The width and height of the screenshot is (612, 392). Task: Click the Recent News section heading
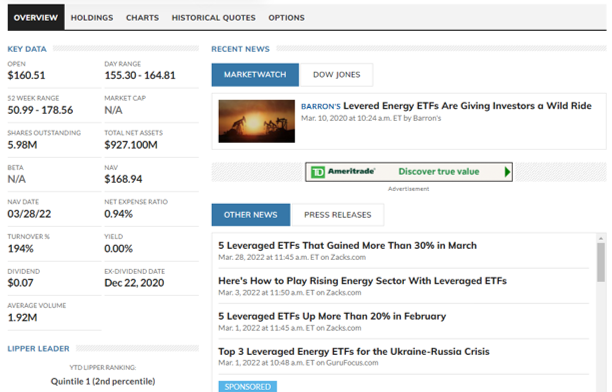[x=240, y=49]
